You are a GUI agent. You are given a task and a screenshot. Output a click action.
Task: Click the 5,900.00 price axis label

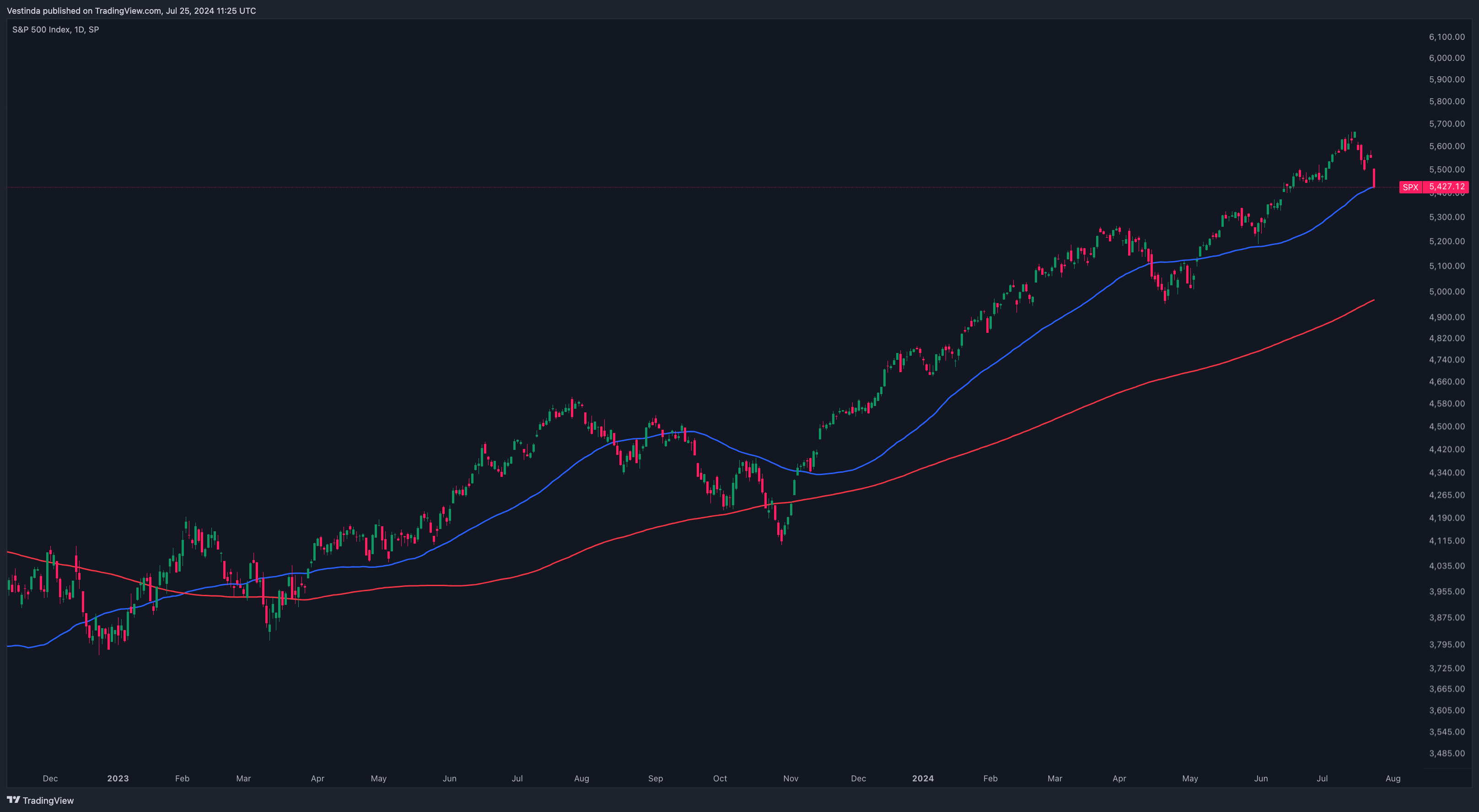point(1446,79)
